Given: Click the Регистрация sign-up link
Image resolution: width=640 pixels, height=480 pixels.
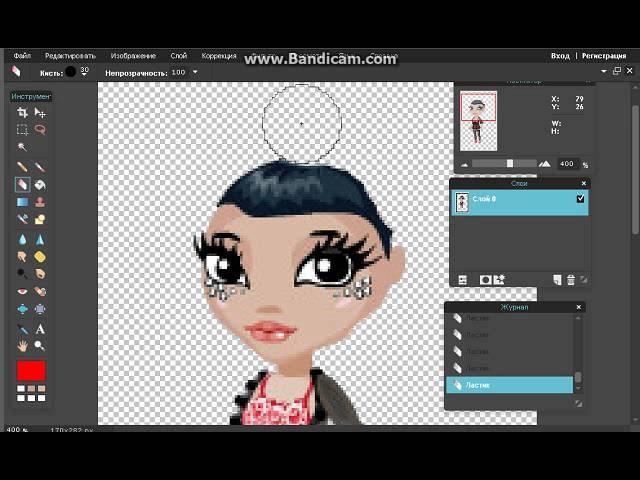Looking at the screenshot, I should point(604,56).
